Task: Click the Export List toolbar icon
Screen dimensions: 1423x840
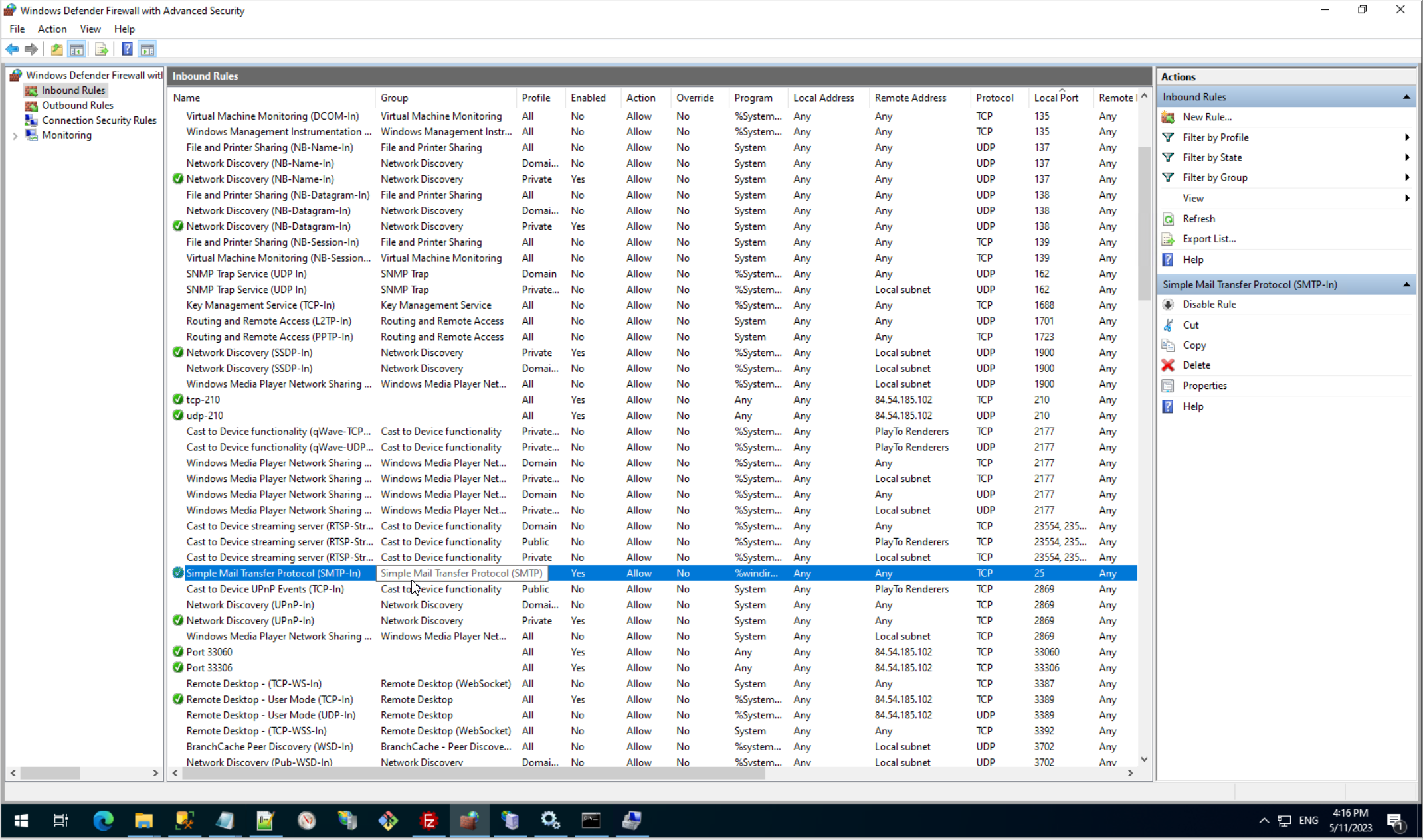Action: tap(101, 49)
